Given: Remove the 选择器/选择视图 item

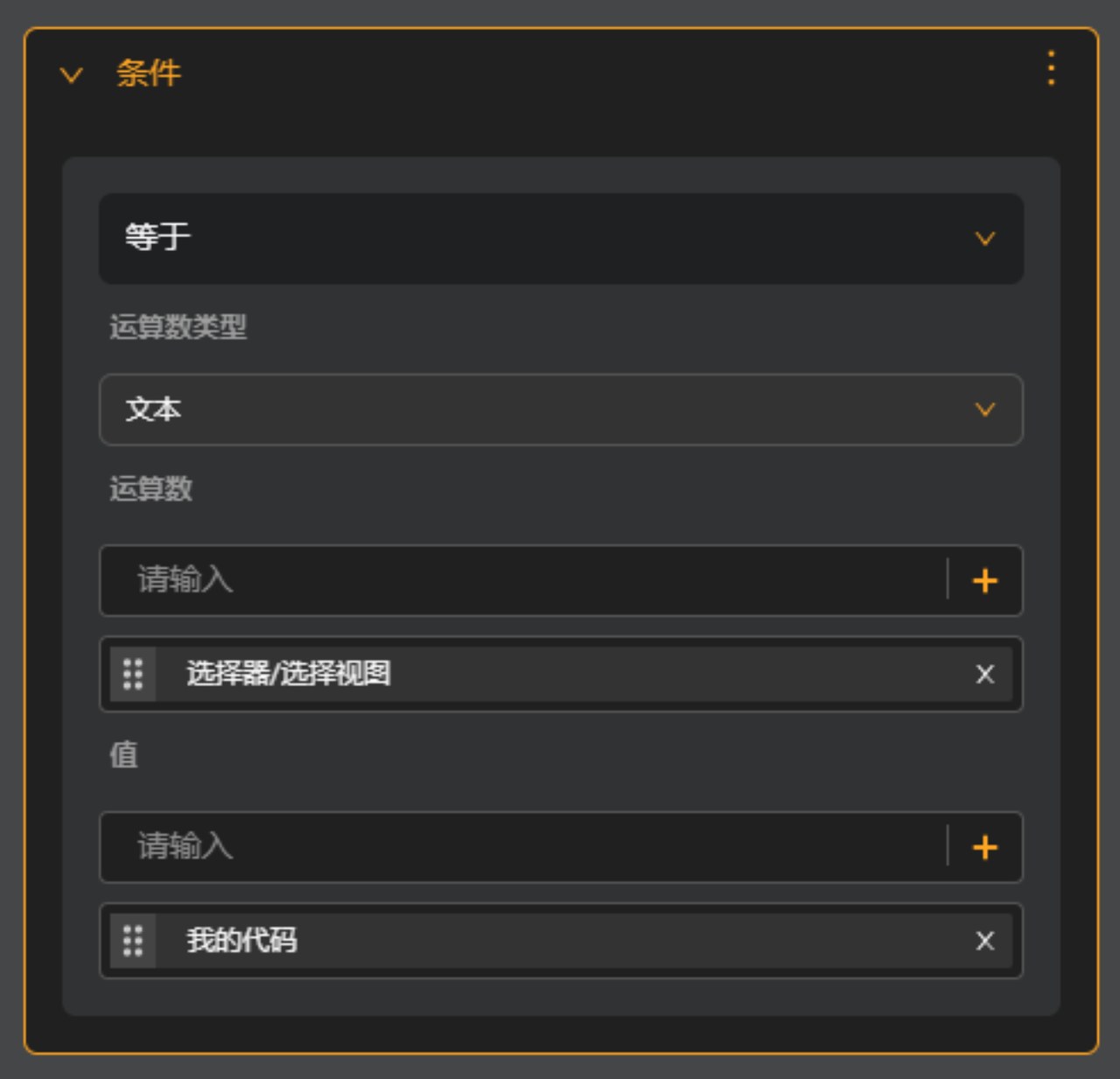Looking at the screenshot, I should (x=985, y=674).
